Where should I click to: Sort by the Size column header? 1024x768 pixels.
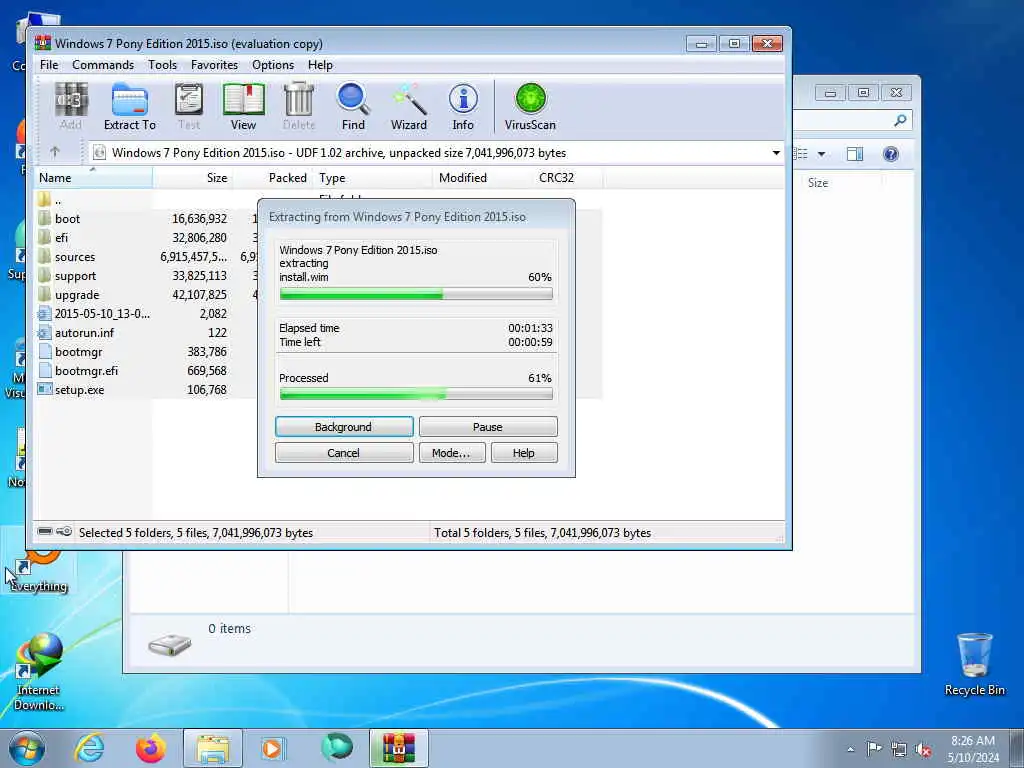tap(193, 178)
